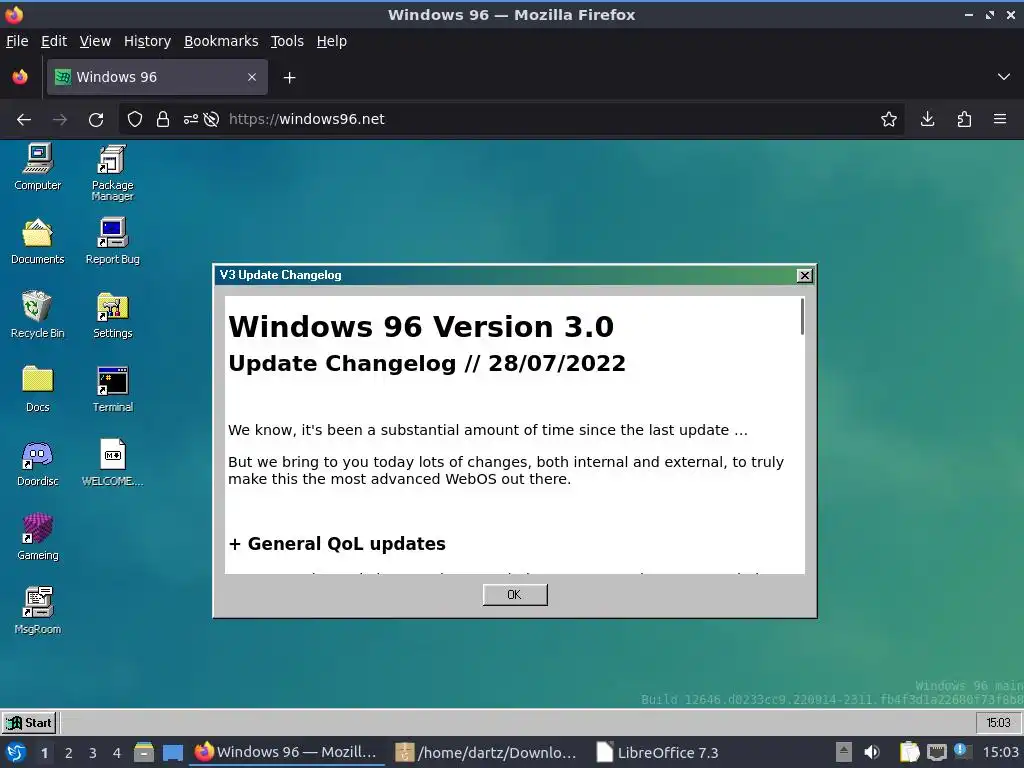The image size is (1024, 768).
Task: Select the Windows 96 browser tab
Action: click(x=157, y=77)
